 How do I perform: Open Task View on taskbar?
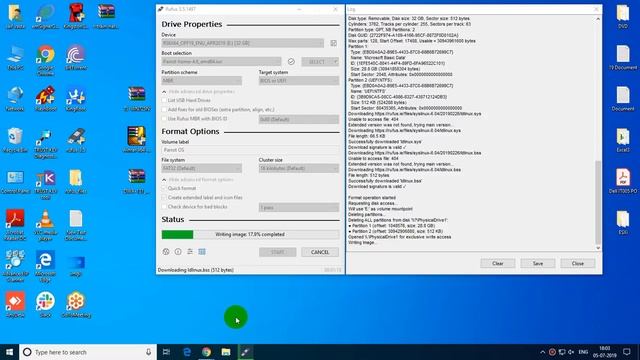click(x=166, y=352)
